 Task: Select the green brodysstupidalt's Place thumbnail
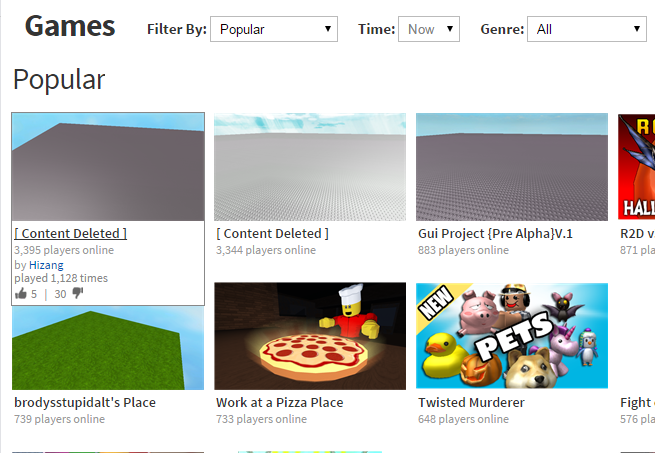(x=108, y=348)
